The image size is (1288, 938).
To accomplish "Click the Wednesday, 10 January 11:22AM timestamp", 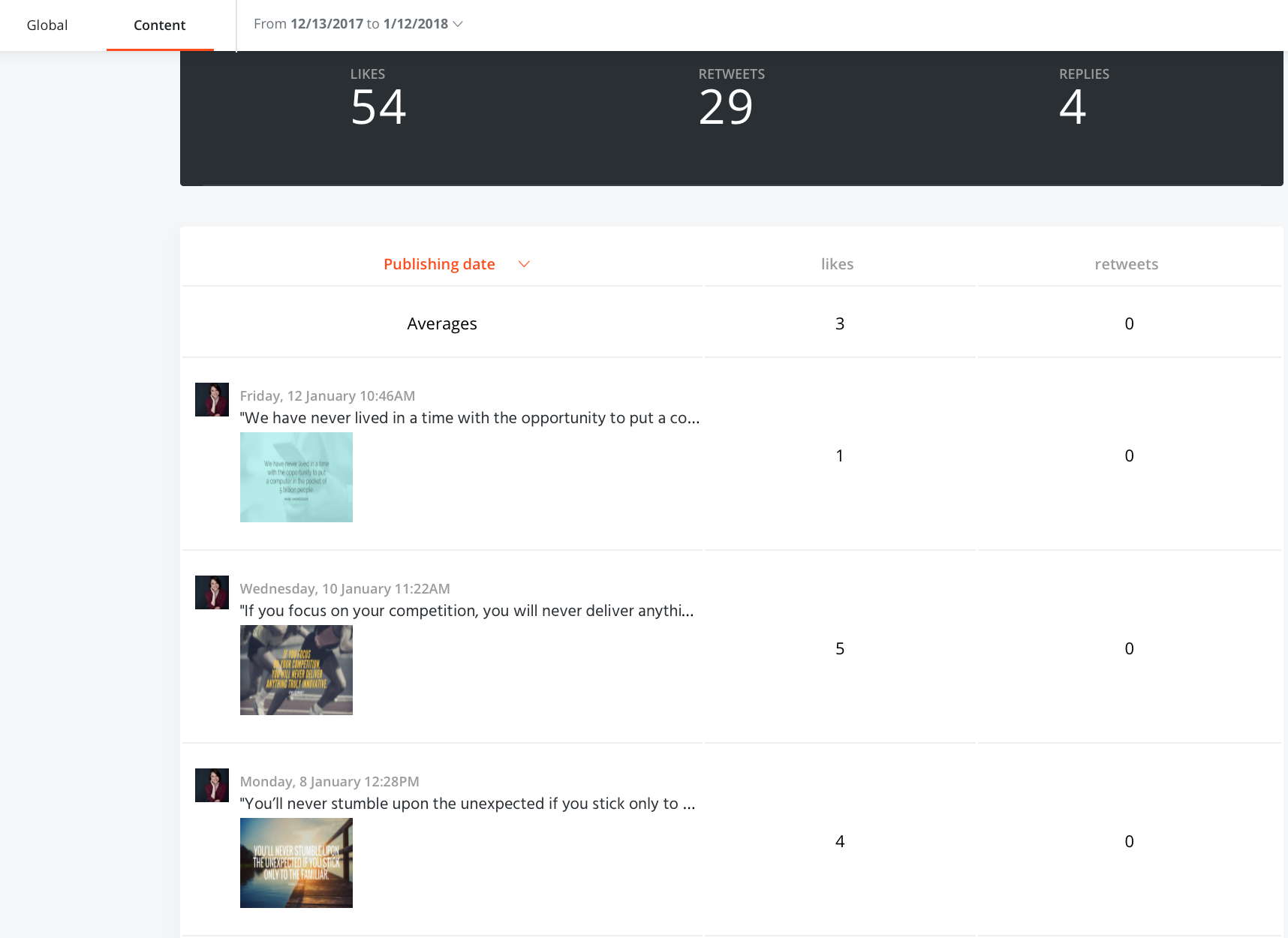I will pyautogui.click(x=345, y=588).
